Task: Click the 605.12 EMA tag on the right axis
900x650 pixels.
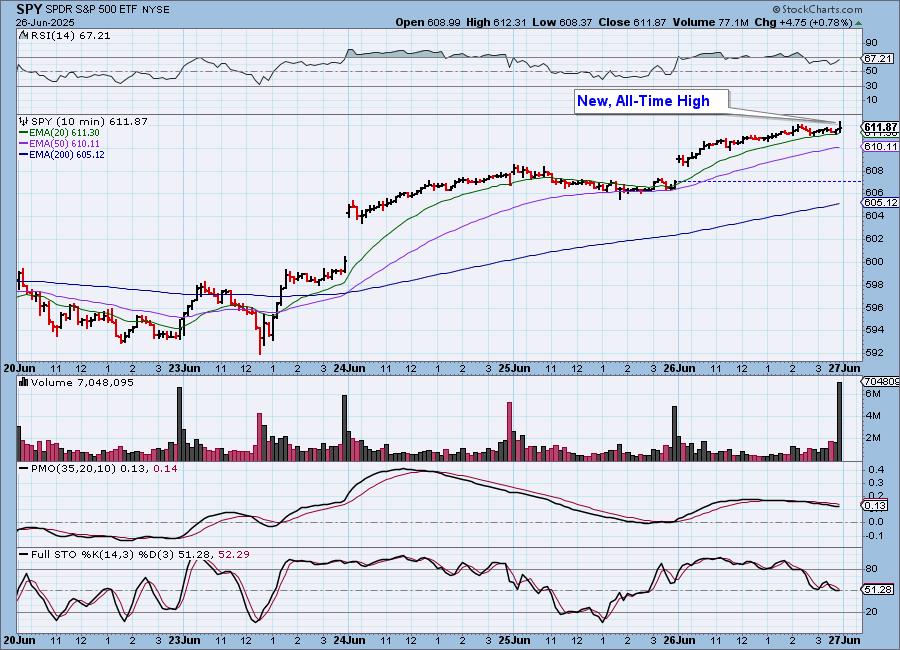Action: pyautogui.click(x=880, y=203)
